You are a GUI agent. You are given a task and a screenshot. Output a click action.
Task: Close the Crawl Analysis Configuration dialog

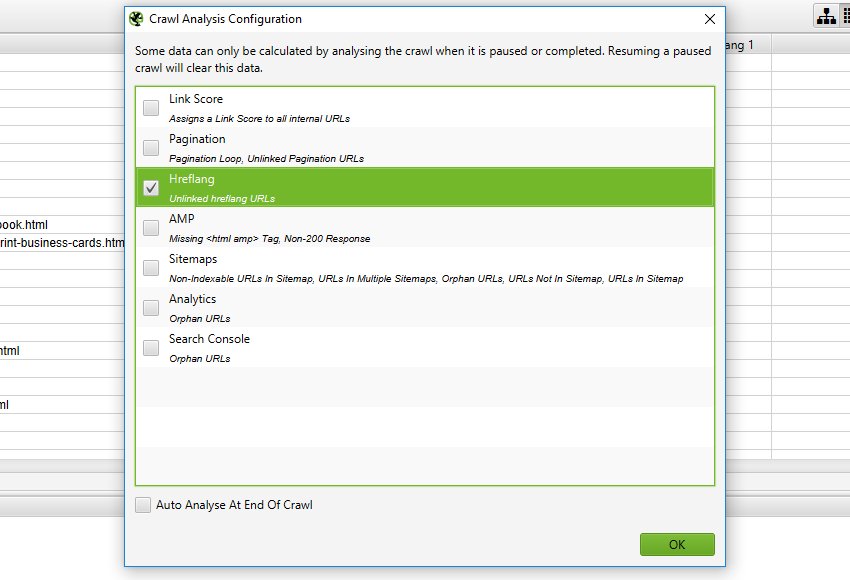(710, 19)
